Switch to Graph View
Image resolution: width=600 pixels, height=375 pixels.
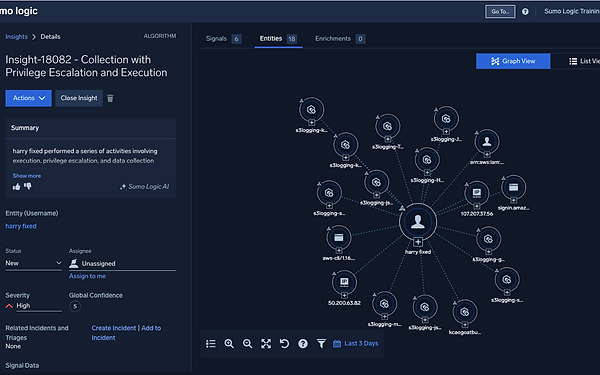coord(513,61)
